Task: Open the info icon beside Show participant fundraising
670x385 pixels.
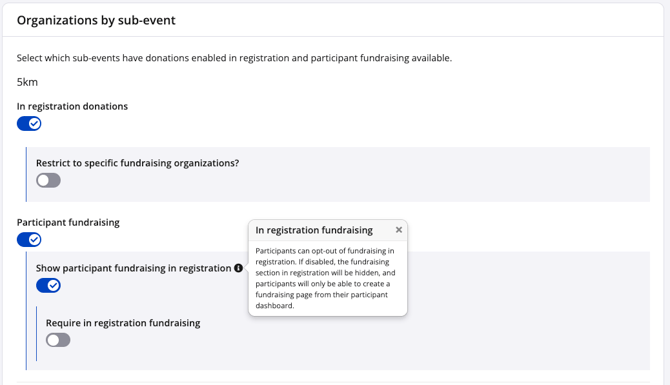Action: 238,268
